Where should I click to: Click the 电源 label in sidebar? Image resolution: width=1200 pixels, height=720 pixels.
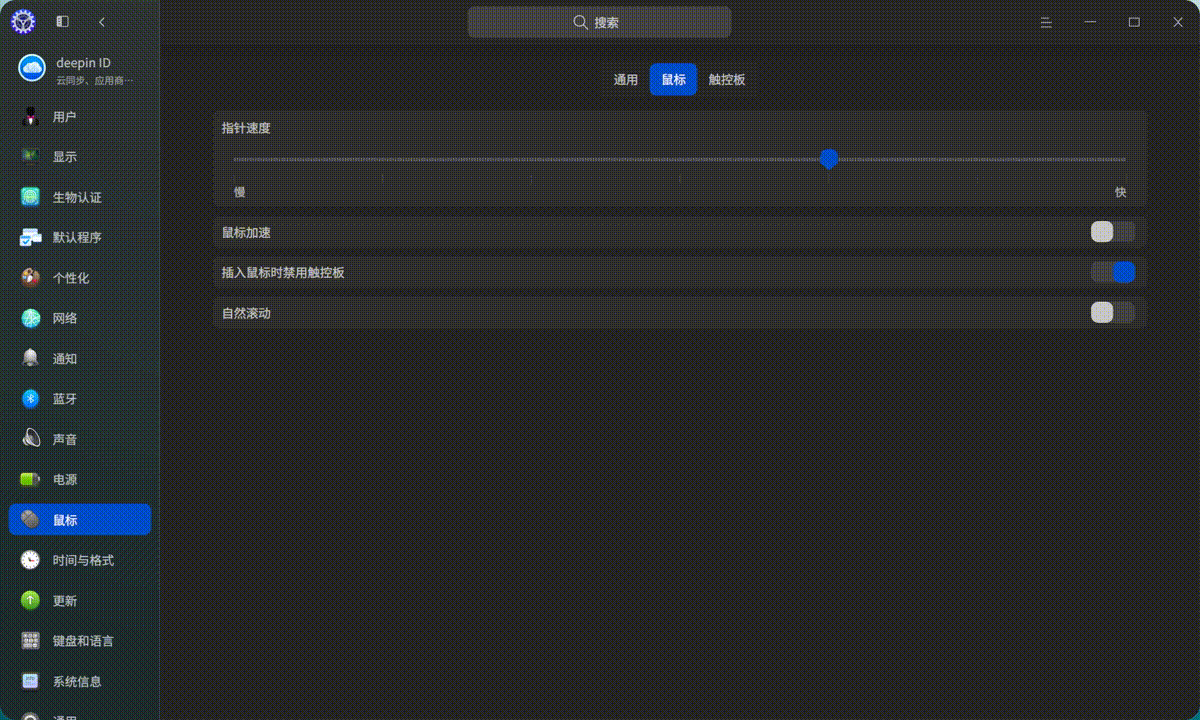(65, 479)
